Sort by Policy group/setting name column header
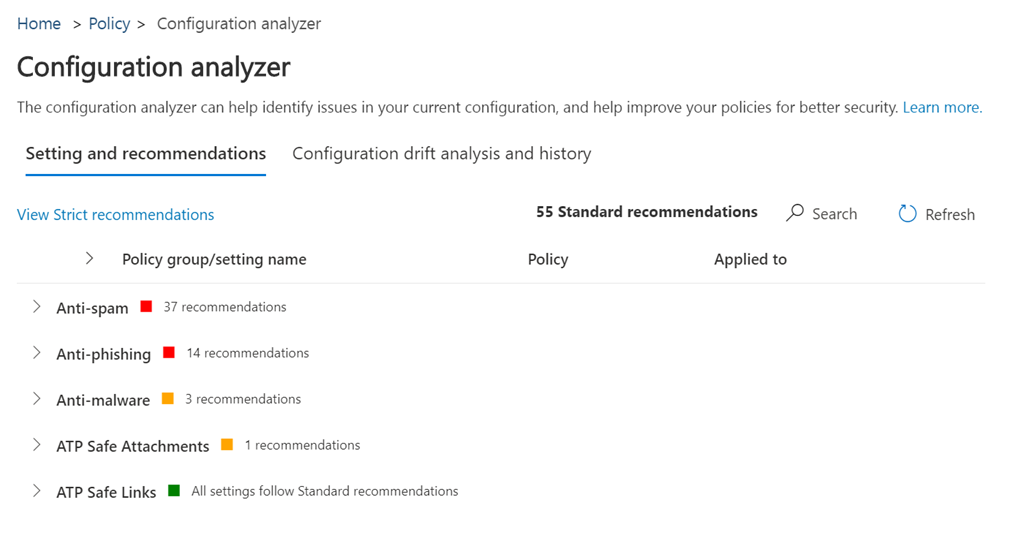The image size is (1024, 546). click(214, 259)
